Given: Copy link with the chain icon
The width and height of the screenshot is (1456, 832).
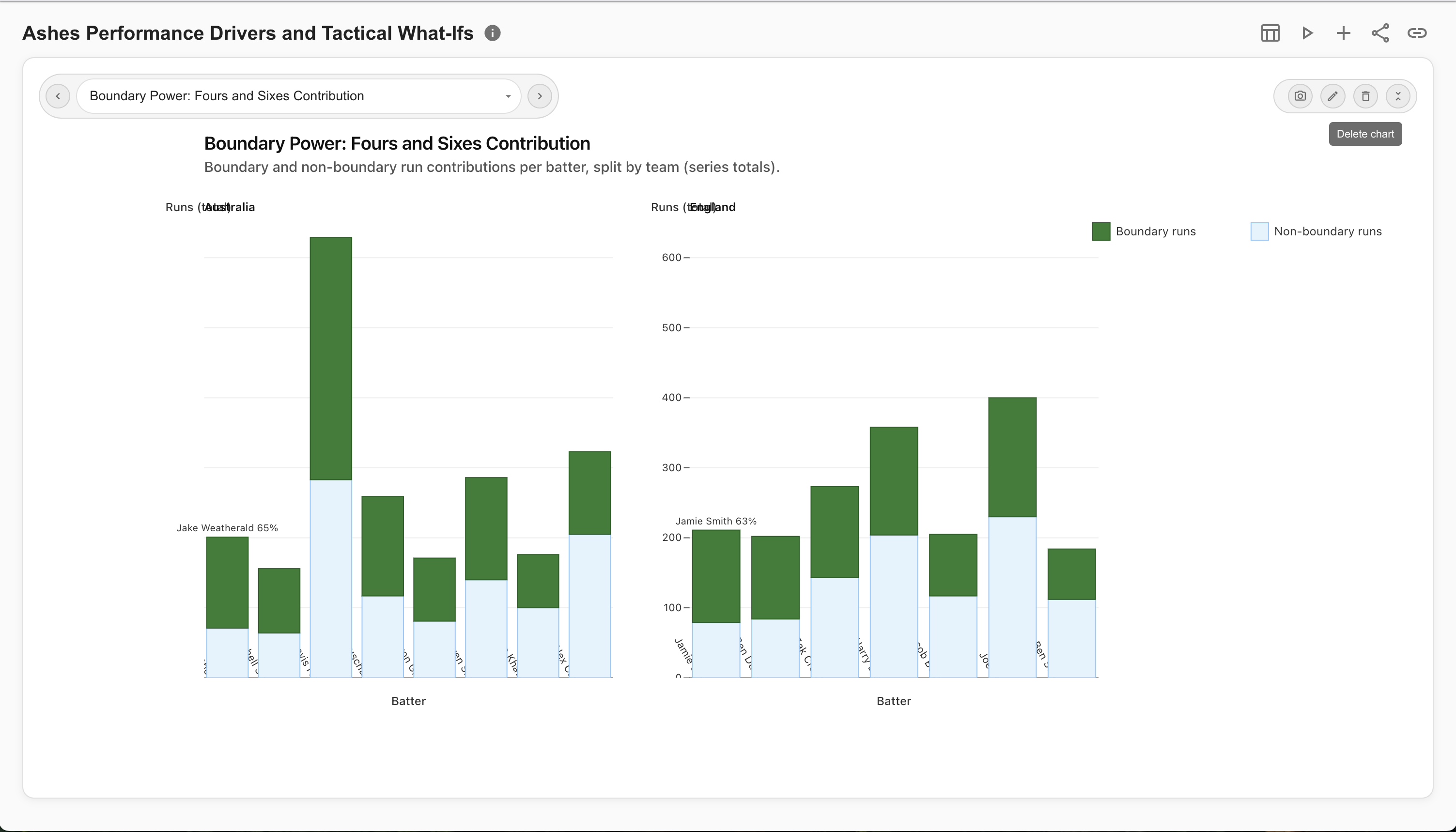Looking at the screenshot, I should coord(1417,33).
